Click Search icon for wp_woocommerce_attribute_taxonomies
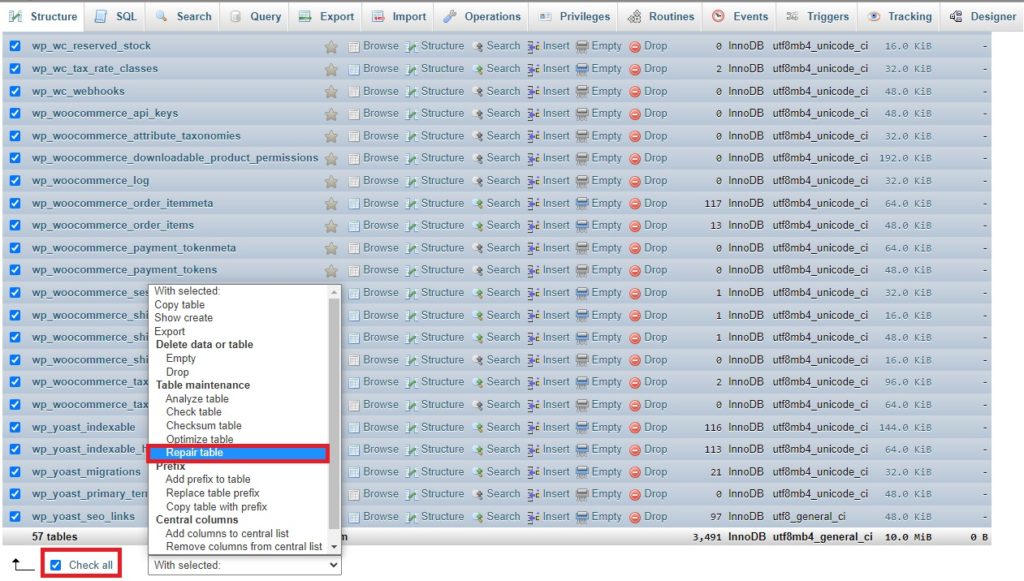This screenshot has height=581, width=1024. pyautogui.click(x=478, y=136)
